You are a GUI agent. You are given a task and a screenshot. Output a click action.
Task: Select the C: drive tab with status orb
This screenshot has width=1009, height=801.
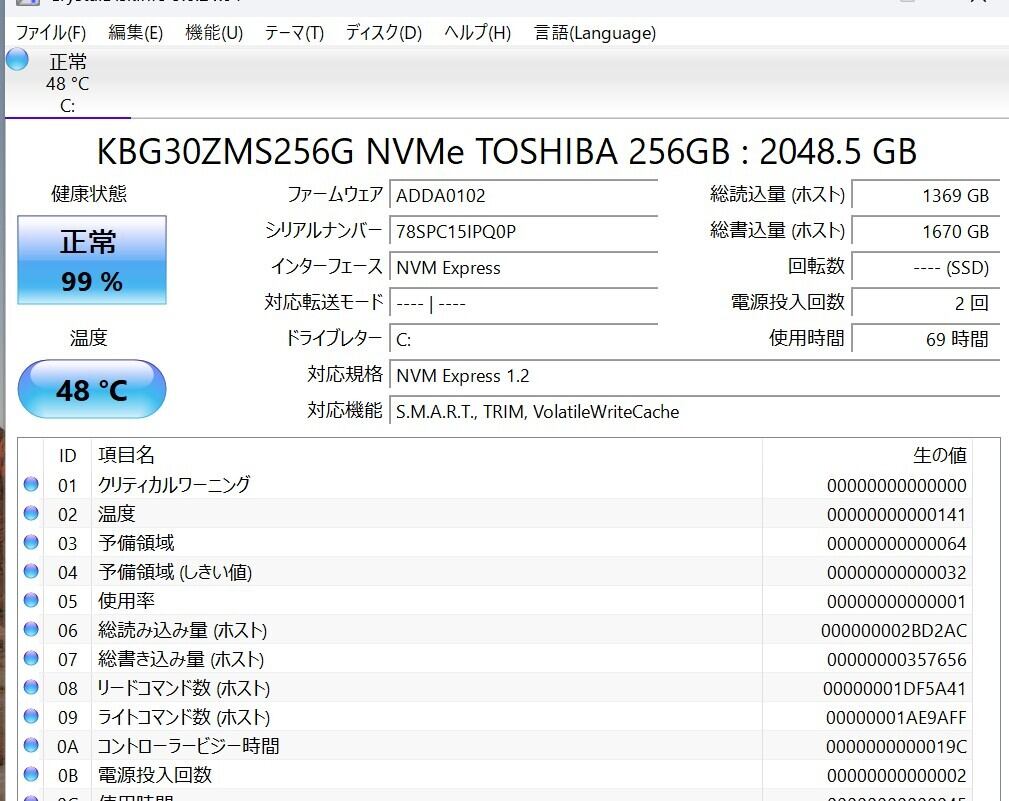[x=68, y=83]
